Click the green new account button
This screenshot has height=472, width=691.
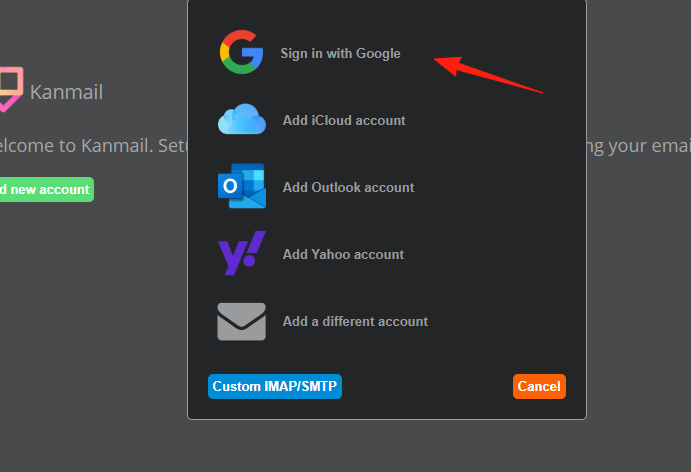pos(47,190)
